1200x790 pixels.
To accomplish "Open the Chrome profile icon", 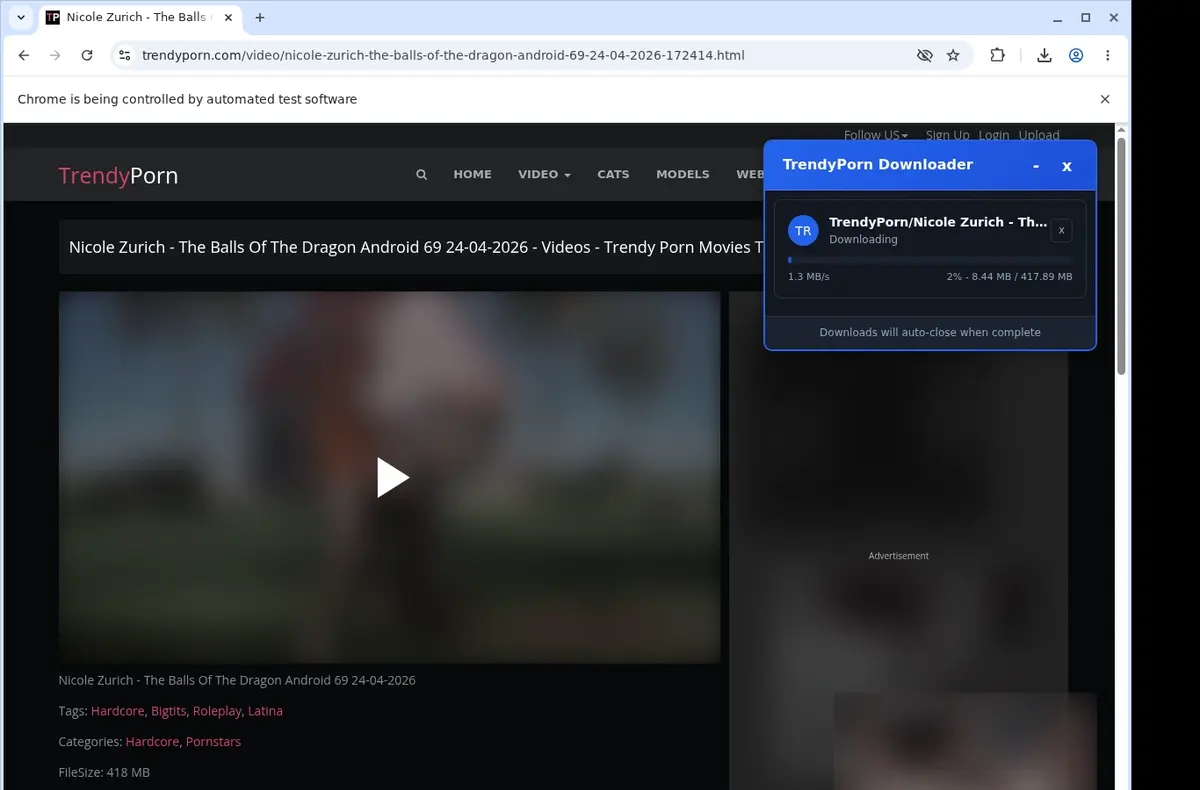I will click(1076, 56).
